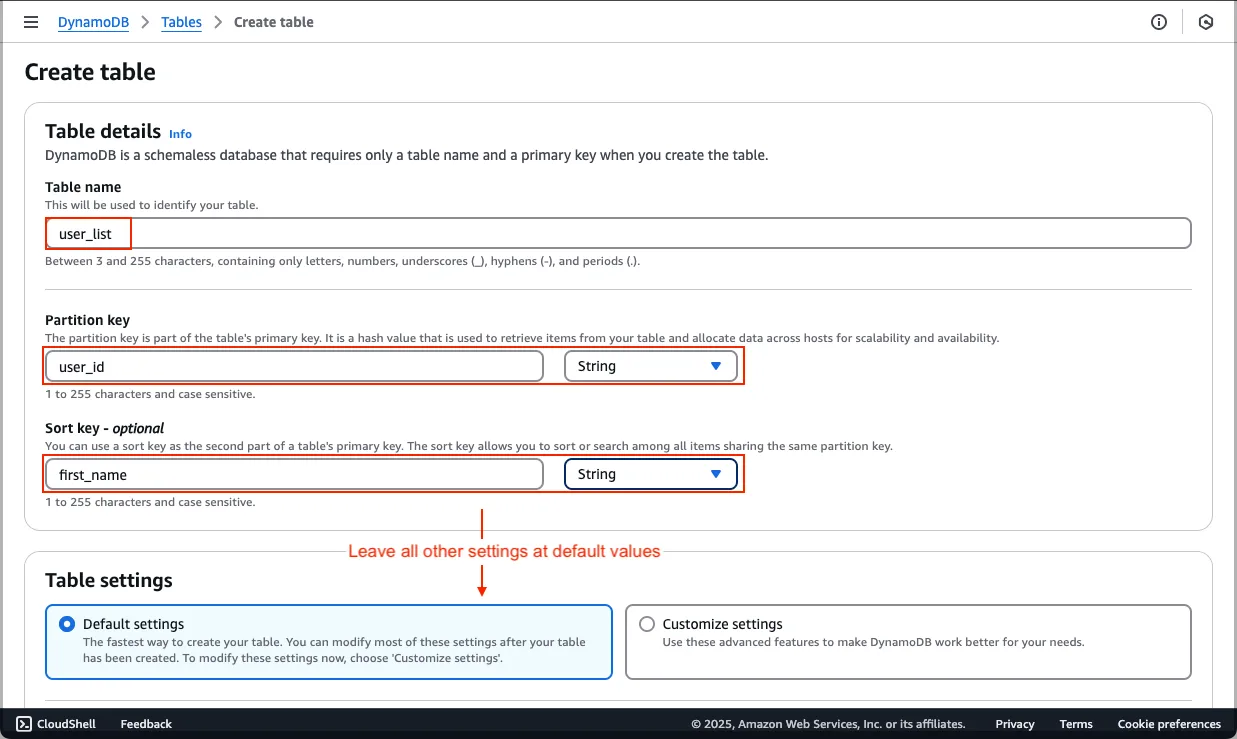Image resolution: width=1237 pixels, height=739 pixels.
Task: Open partition key String type dropdown
Action: pos(650,366)
